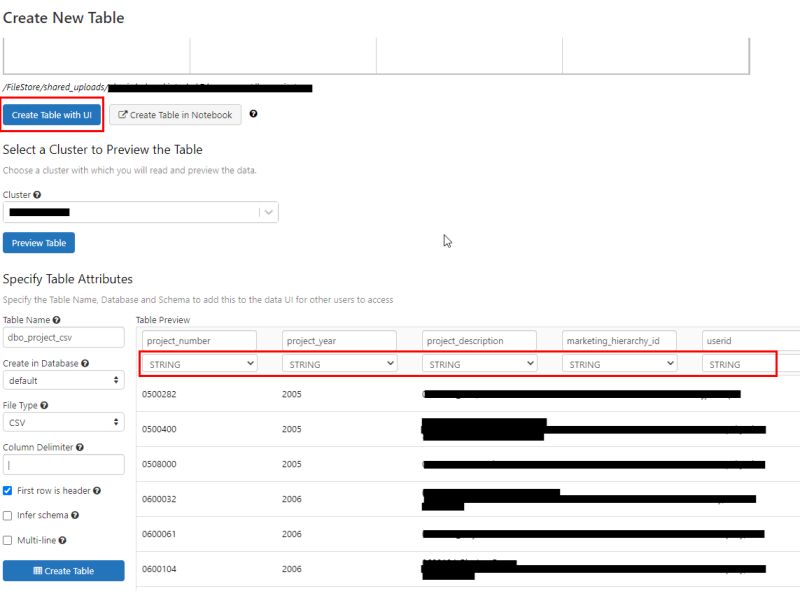800x591 pixels.
Task: Click help icon beside First row is header
Action: [x=98, y=490]
